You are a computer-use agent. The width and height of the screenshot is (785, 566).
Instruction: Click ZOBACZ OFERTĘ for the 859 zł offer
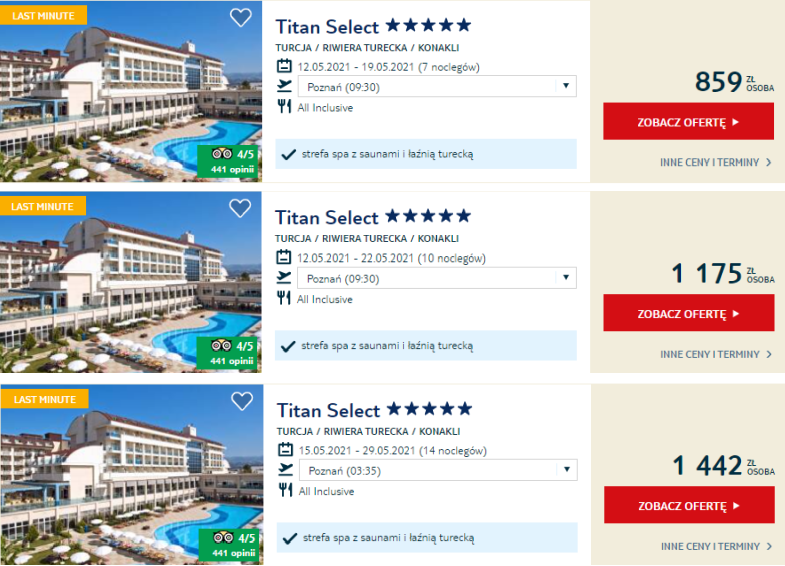(x=688, y=122)
